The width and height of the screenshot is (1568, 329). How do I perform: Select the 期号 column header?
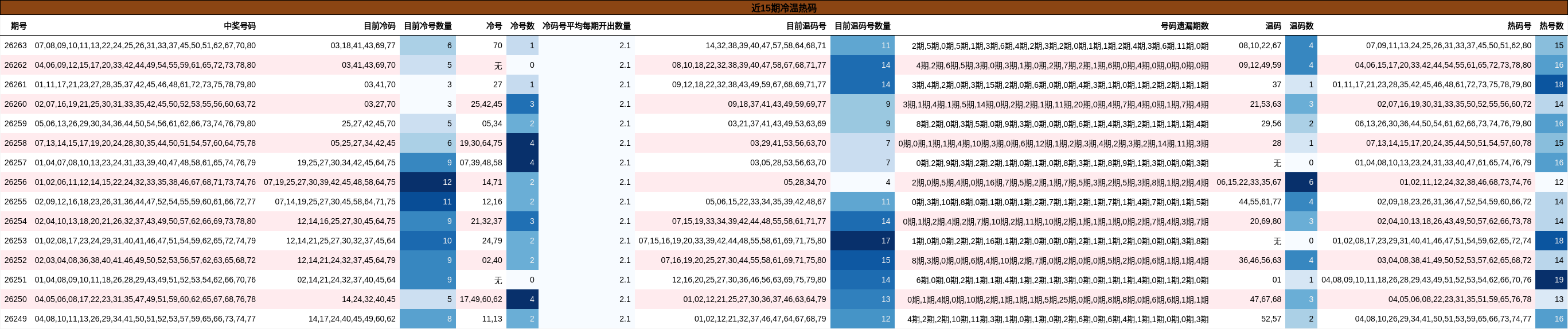click(19, 26)
